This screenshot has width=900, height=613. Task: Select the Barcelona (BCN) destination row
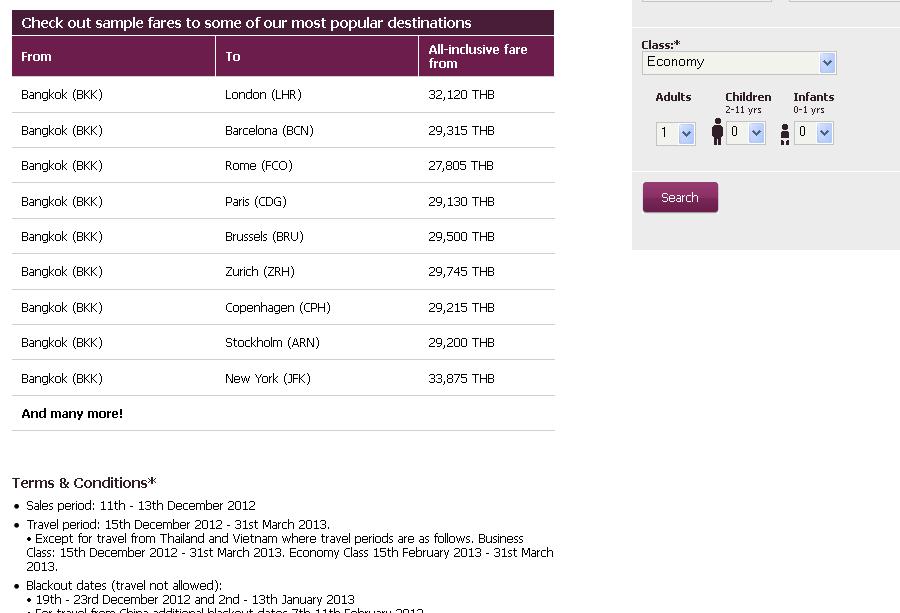283,130
